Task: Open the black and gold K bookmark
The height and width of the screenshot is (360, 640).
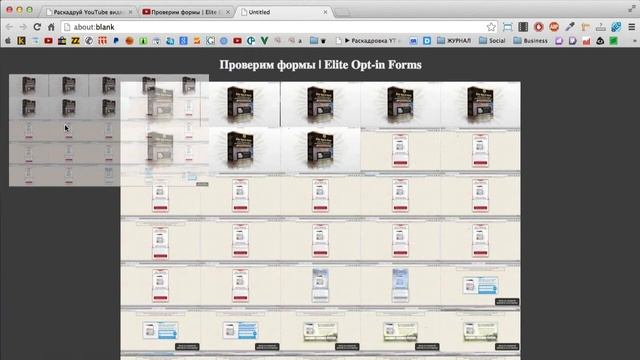Action: point(21,40)
